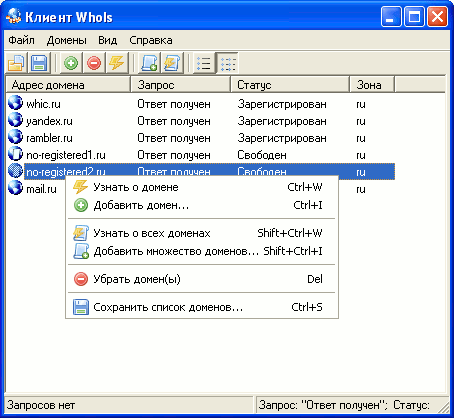Sort by Адрес домена column header
The height and width of the screenshot is (418, 454).
[68, 85]
